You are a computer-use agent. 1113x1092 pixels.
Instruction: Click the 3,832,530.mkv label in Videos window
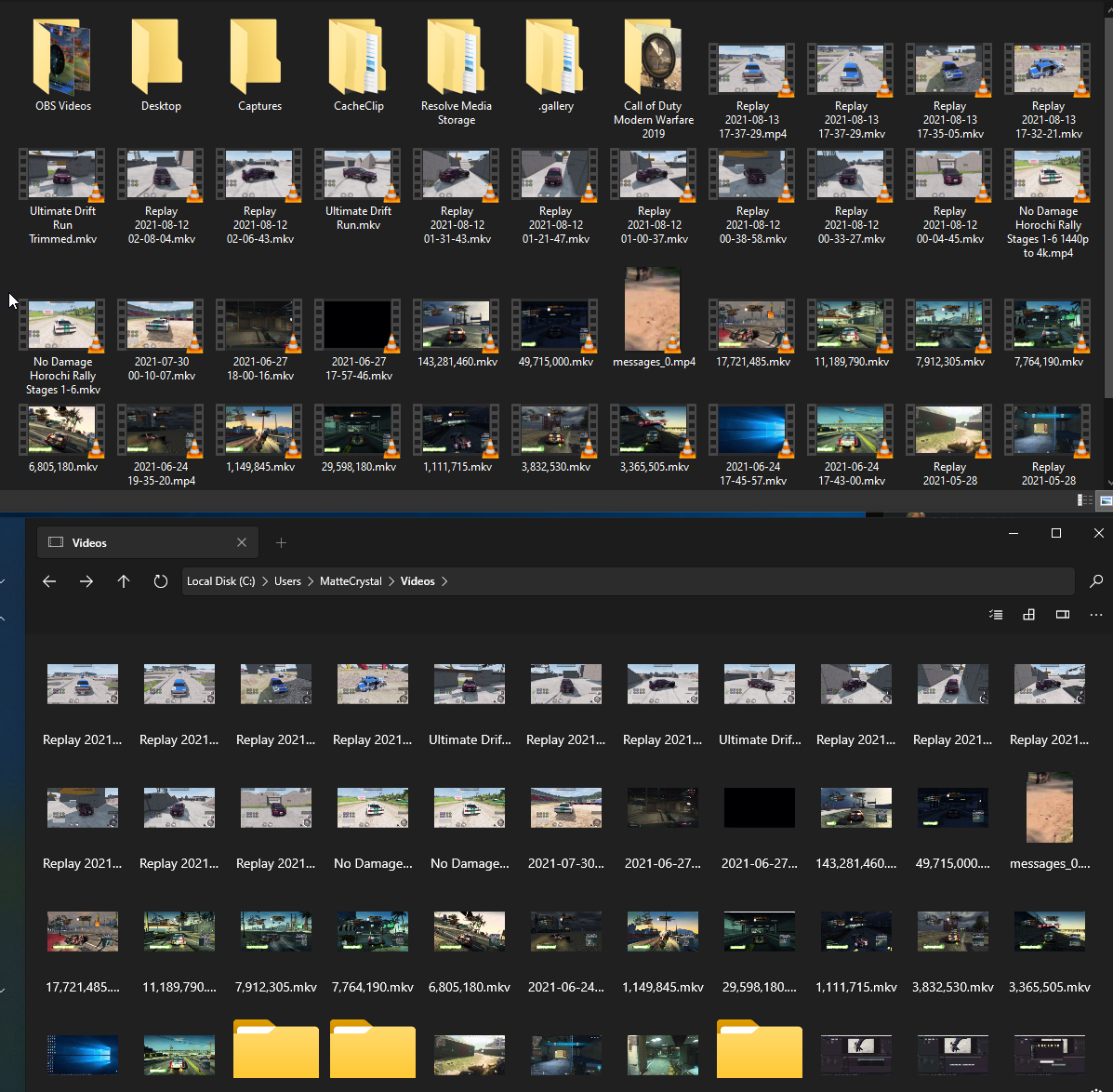[x=952, y=987]
